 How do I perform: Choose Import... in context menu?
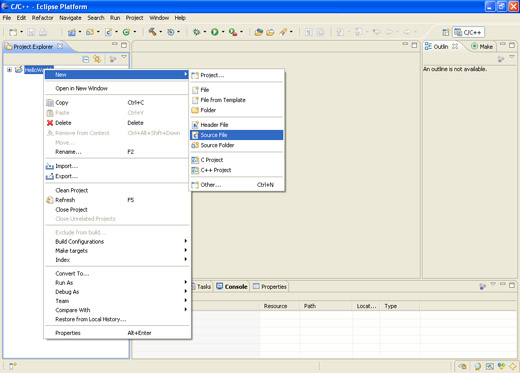(117, 166)
